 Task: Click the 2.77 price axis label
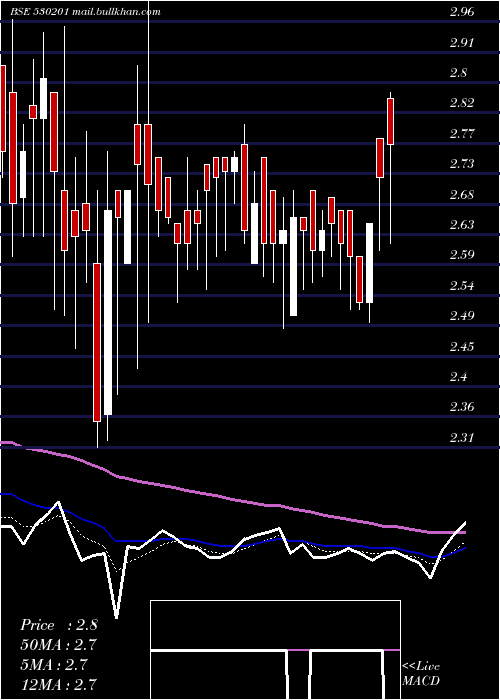(x=462, y=133)
